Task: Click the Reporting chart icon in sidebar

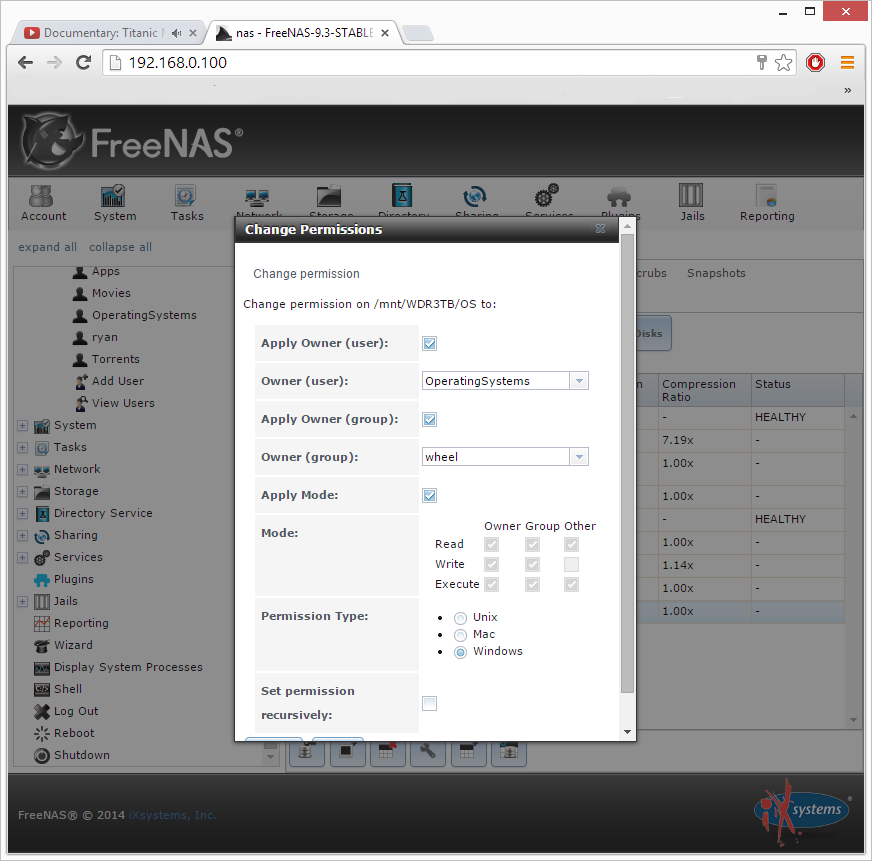Action: click(x=42, y=624)
